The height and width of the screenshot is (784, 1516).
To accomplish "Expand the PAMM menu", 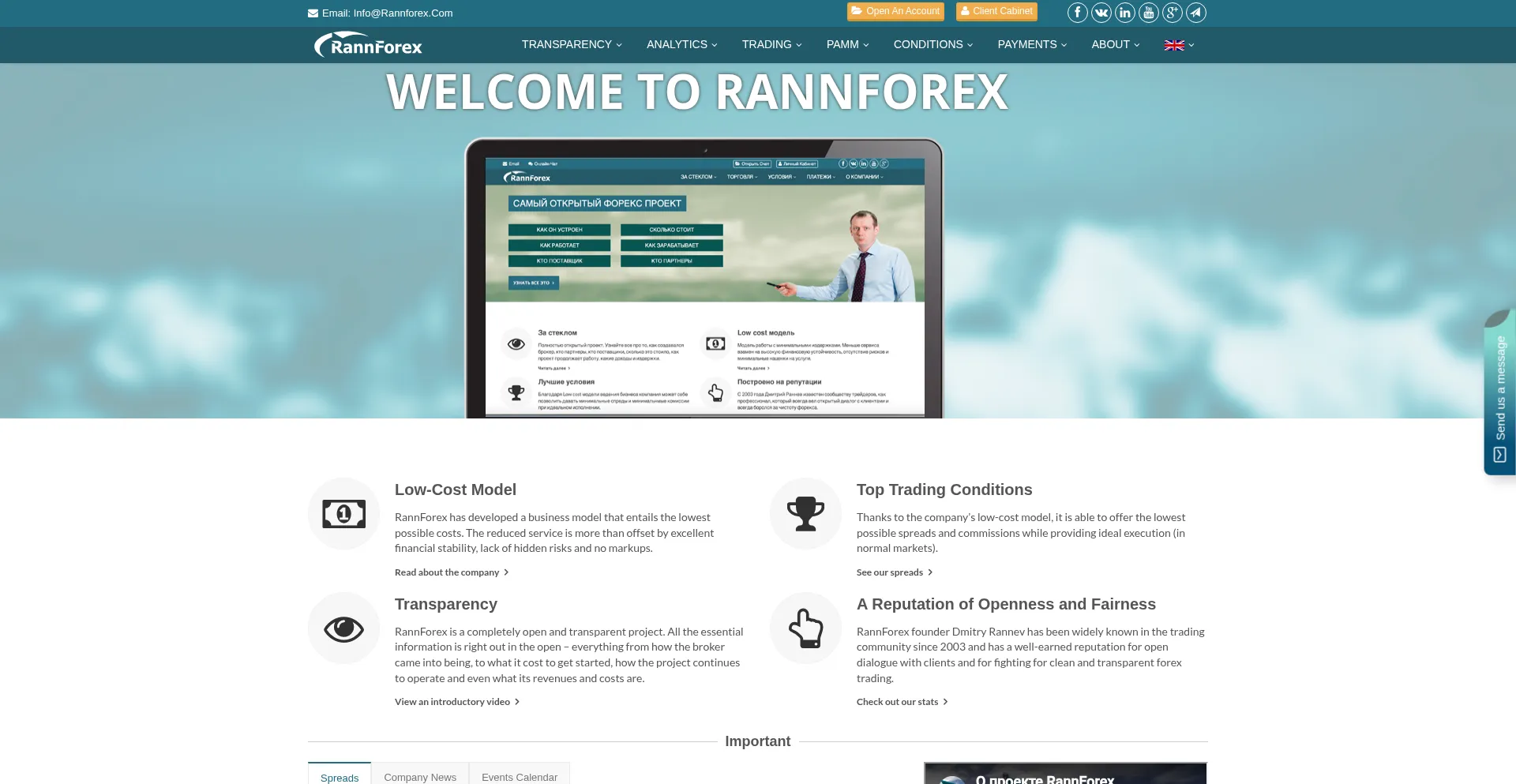I will pos(847,45).
